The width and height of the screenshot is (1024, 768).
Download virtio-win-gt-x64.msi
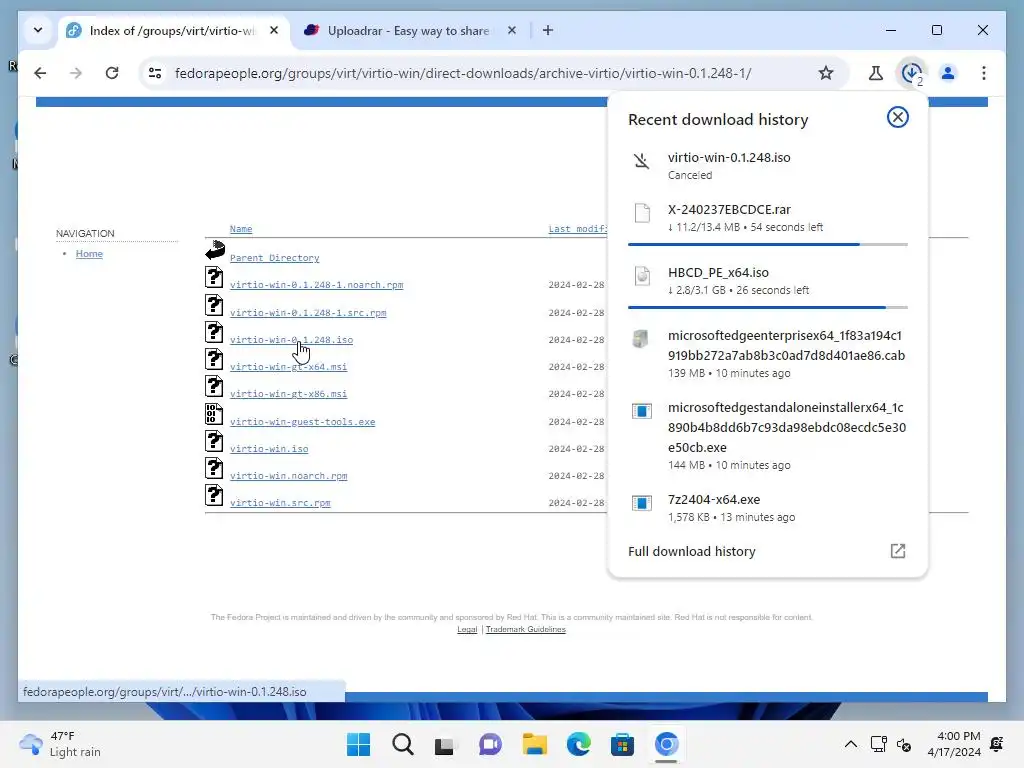click(x=288, y=366)
